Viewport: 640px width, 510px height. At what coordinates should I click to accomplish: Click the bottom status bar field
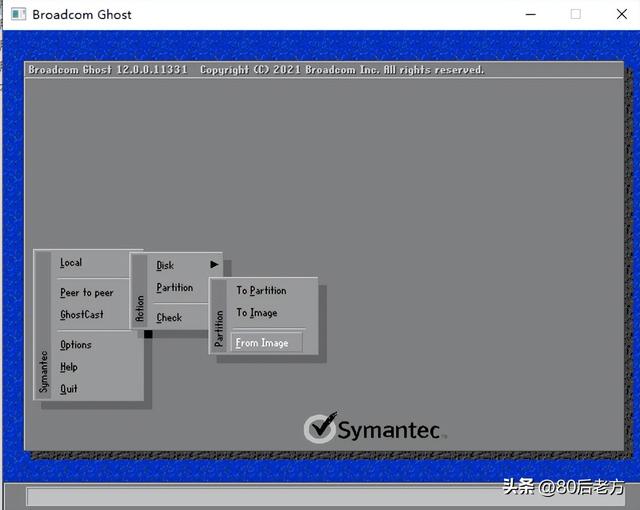pos(325,497)
